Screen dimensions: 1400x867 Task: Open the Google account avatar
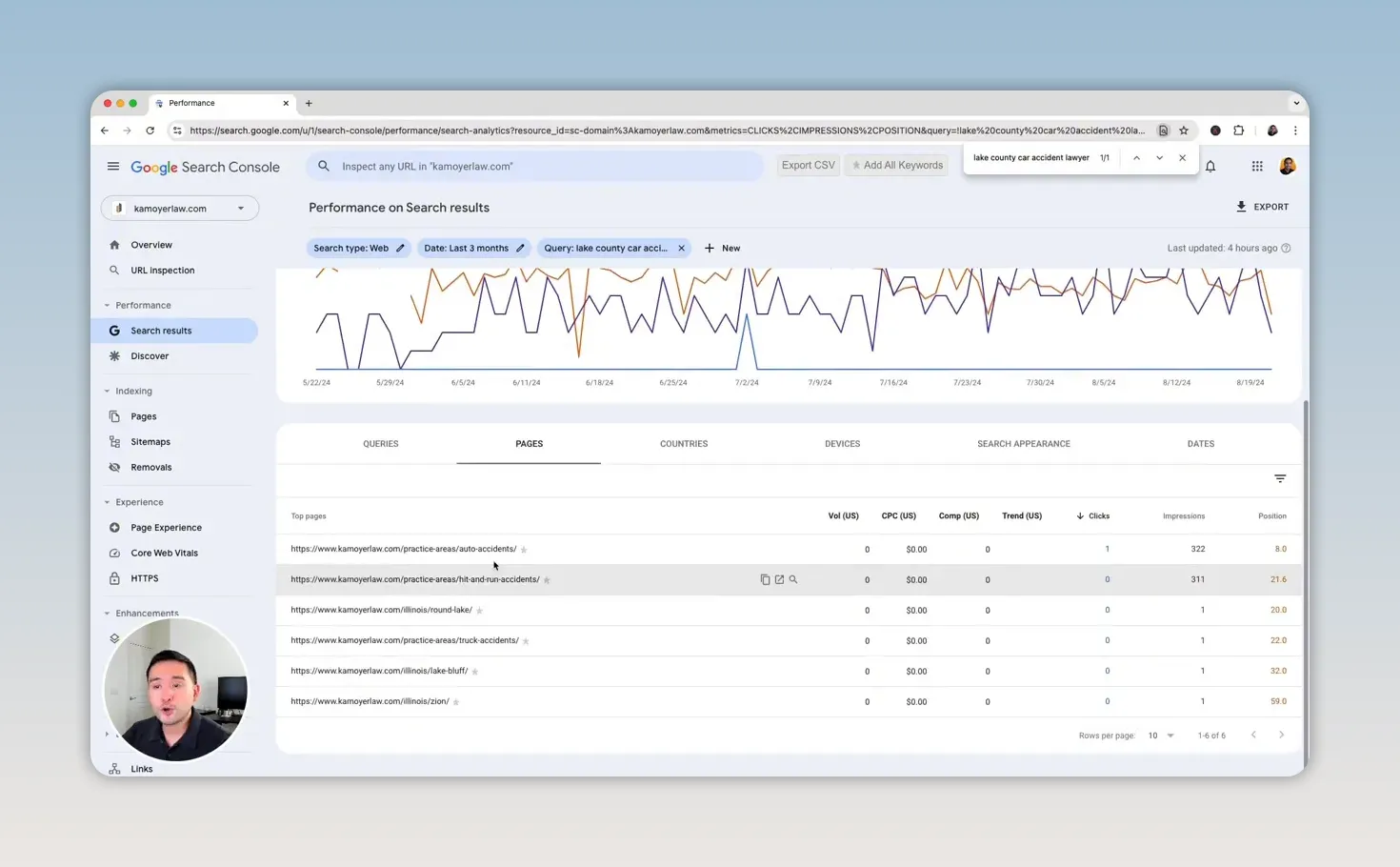[x=1288, y=166]
